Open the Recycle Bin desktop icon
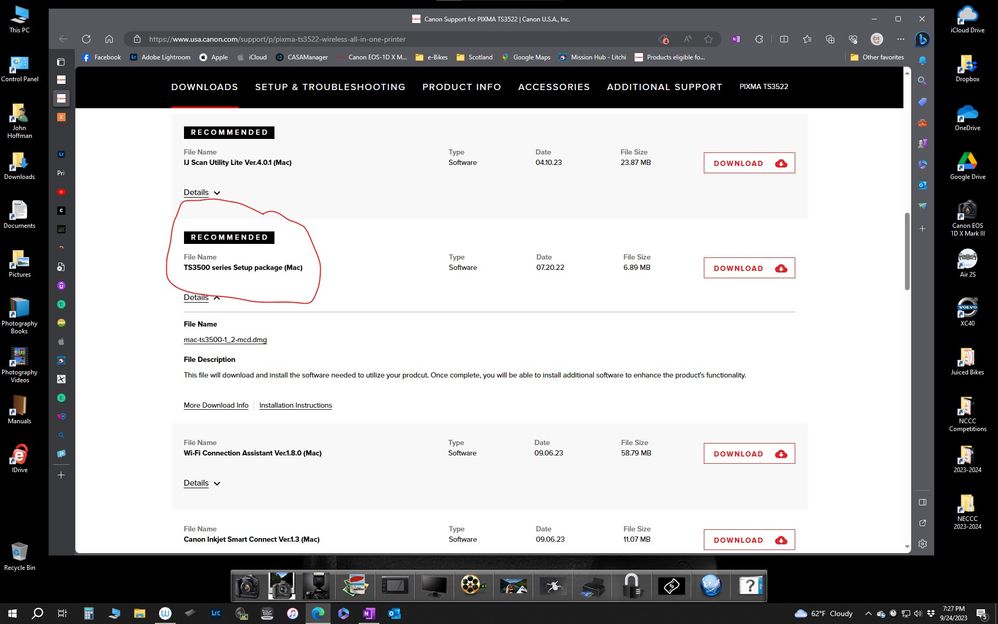This screenshot has height=624, width=998. point(18,553)
